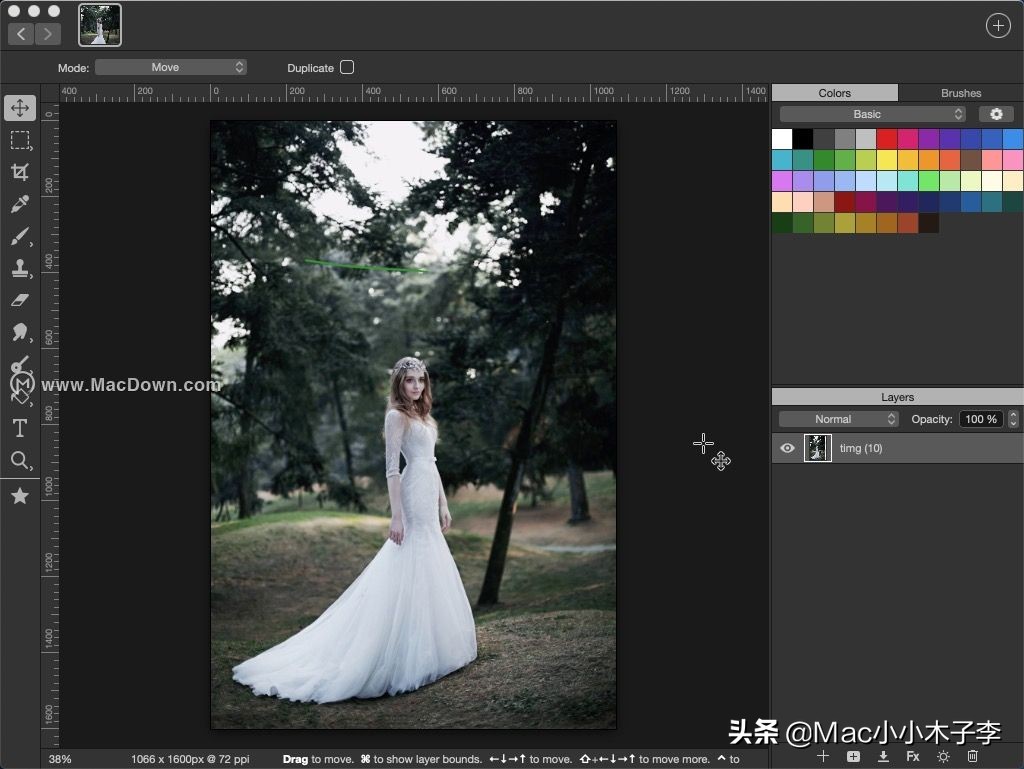Click the add new layer plus button
1024x769 pixels.
(823, 757)
